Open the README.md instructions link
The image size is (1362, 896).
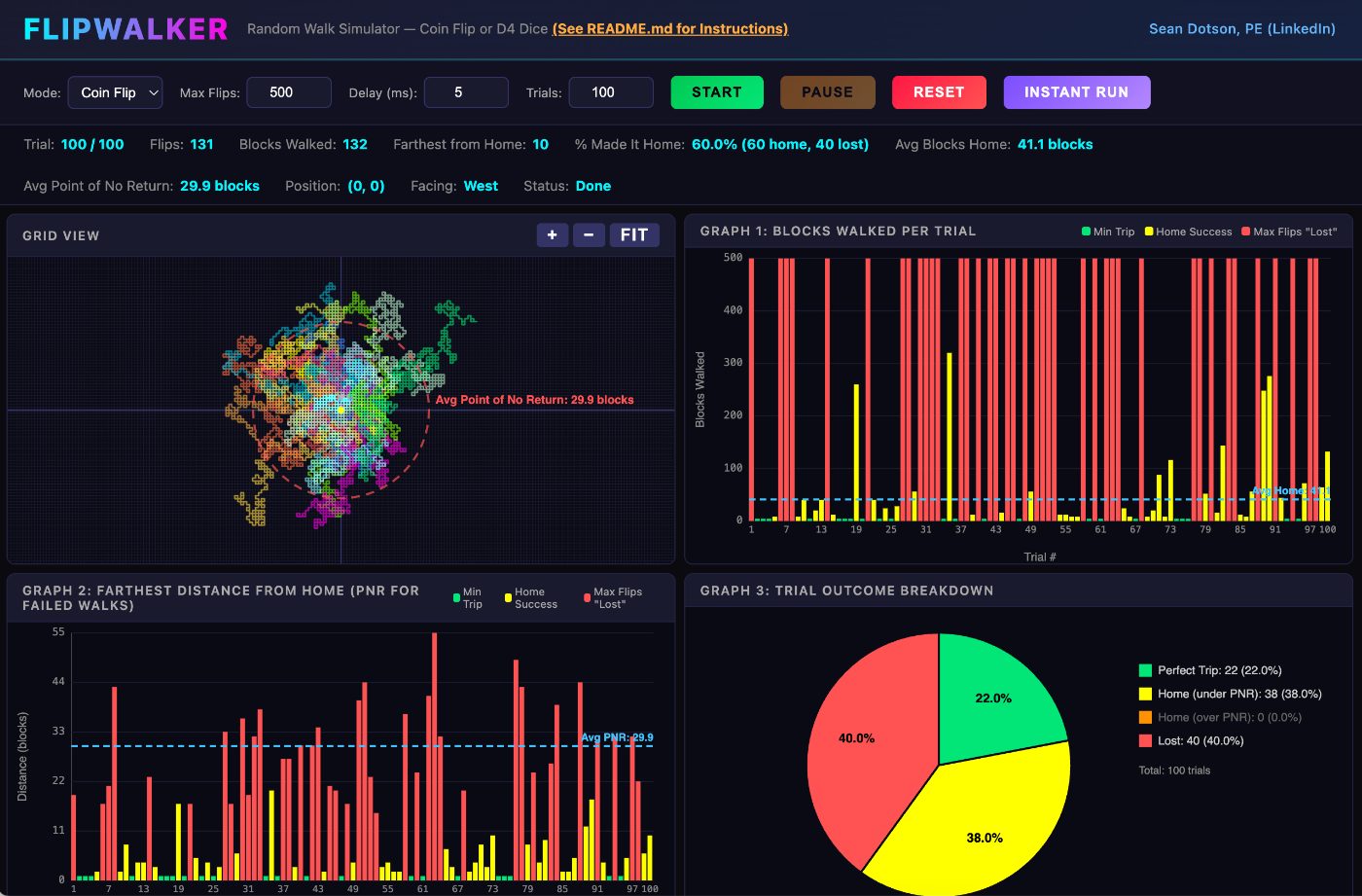670,28
